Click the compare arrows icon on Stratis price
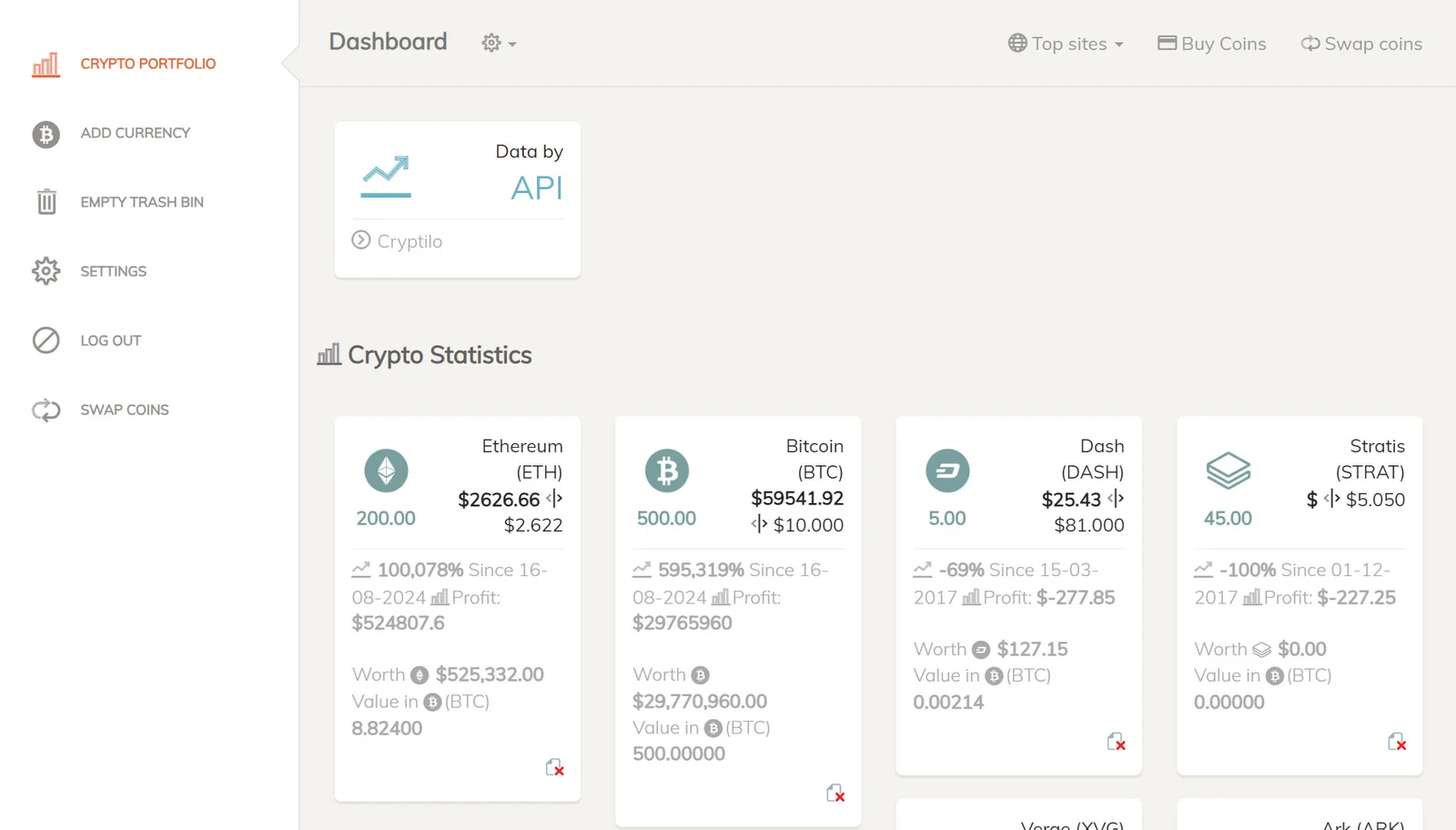This screenshot has width=1456, height=830. click(1332, 499)
